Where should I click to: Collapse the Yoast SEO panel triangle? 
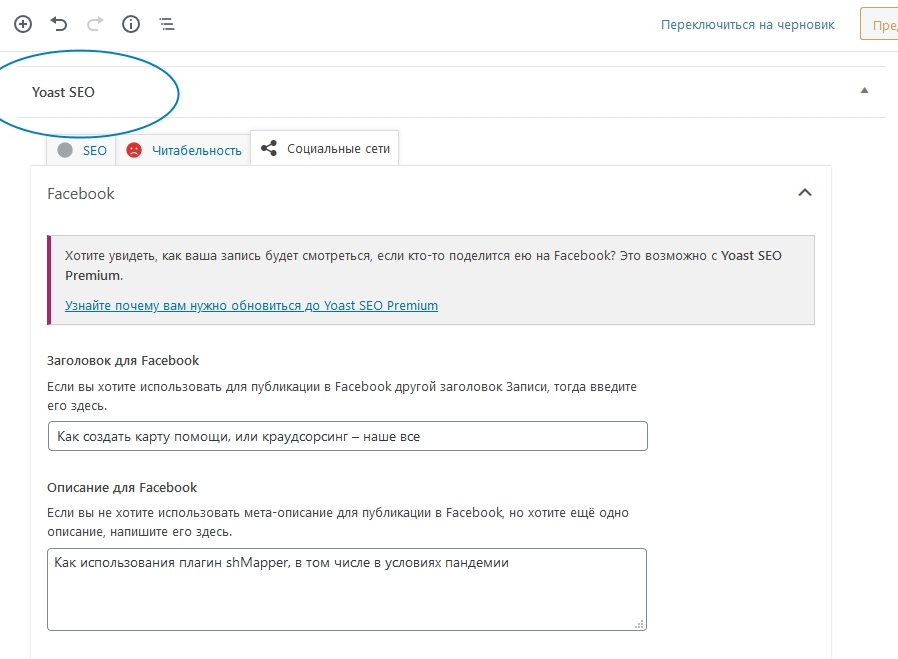pyautogui.click(x=864, y=91)
